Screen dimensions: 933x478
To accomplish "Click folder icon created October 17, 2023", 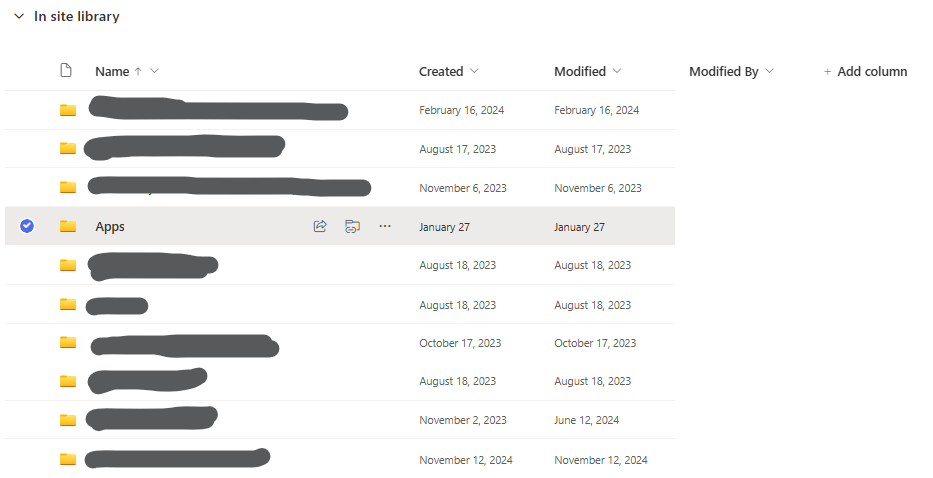I will pyautogui.click(x=68, y=343).
